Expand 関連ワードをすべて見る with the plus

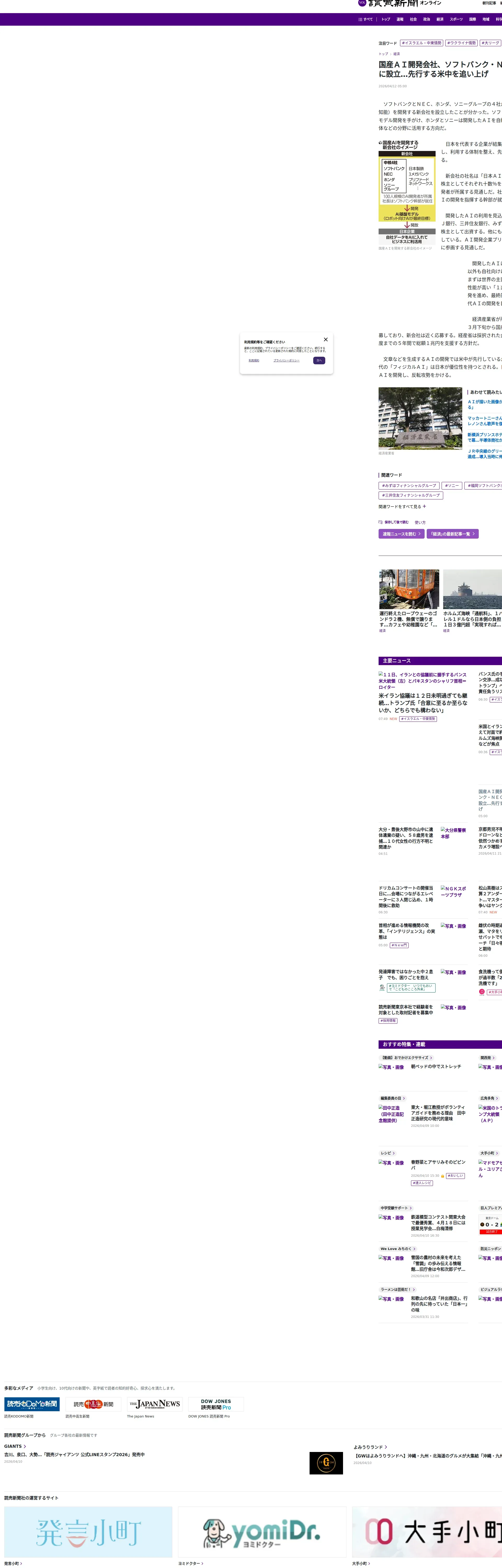click(402, 506)
